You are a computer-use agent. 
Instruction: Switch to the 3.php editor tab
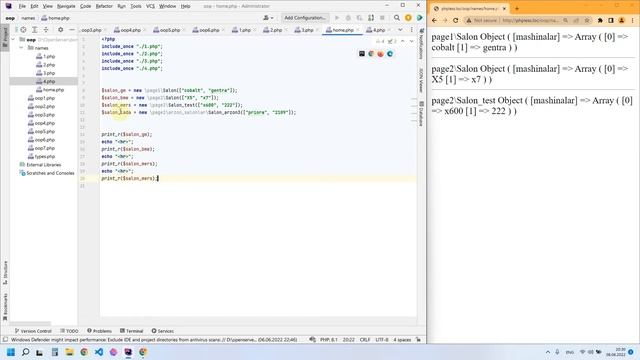pos(307,30)
